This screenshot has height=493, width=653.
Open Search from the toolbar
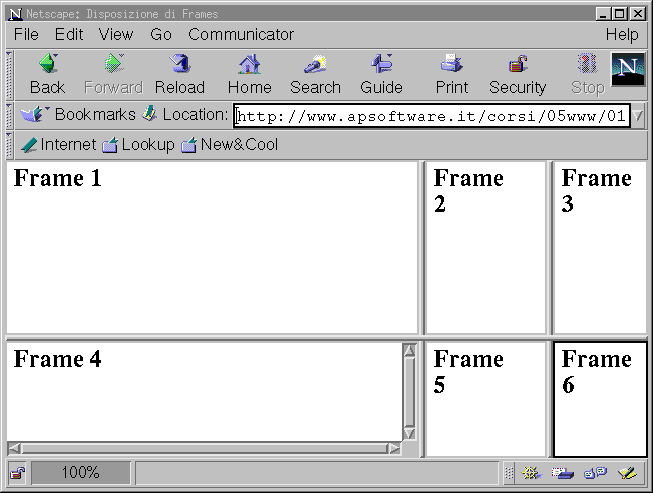point(315,74)
